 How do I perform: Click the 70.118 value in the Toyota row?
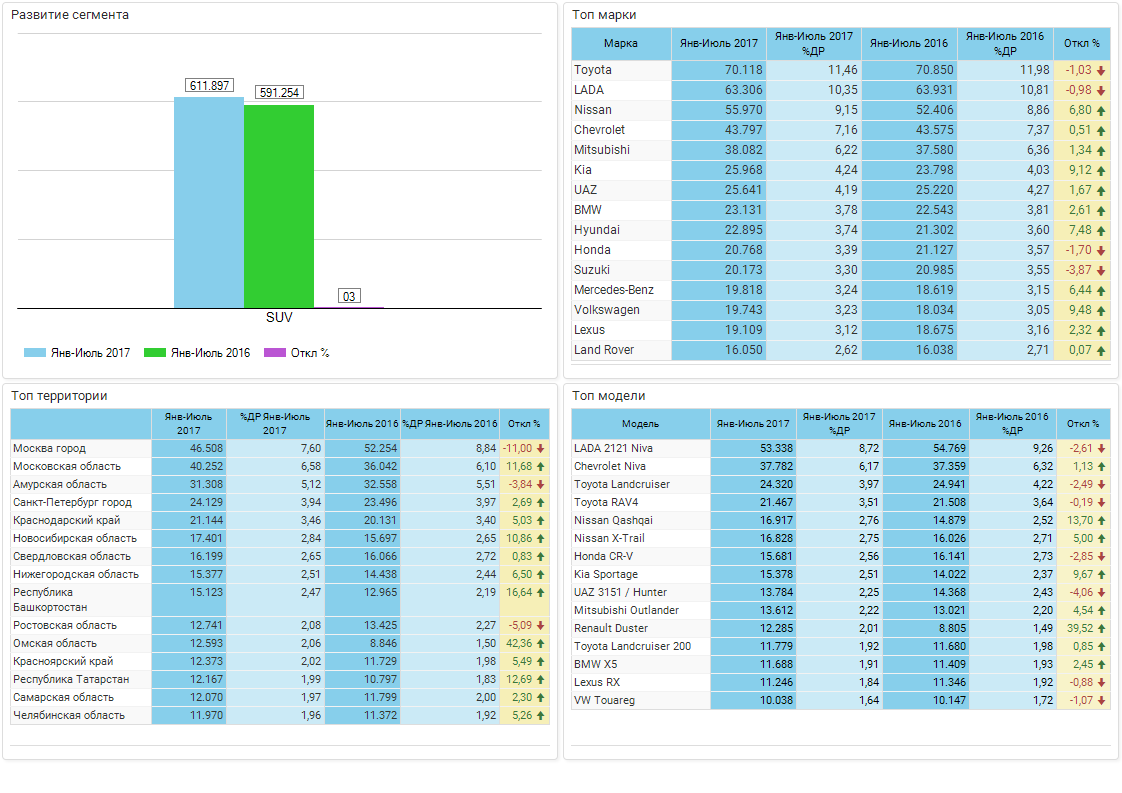click(x=744, y=70)
